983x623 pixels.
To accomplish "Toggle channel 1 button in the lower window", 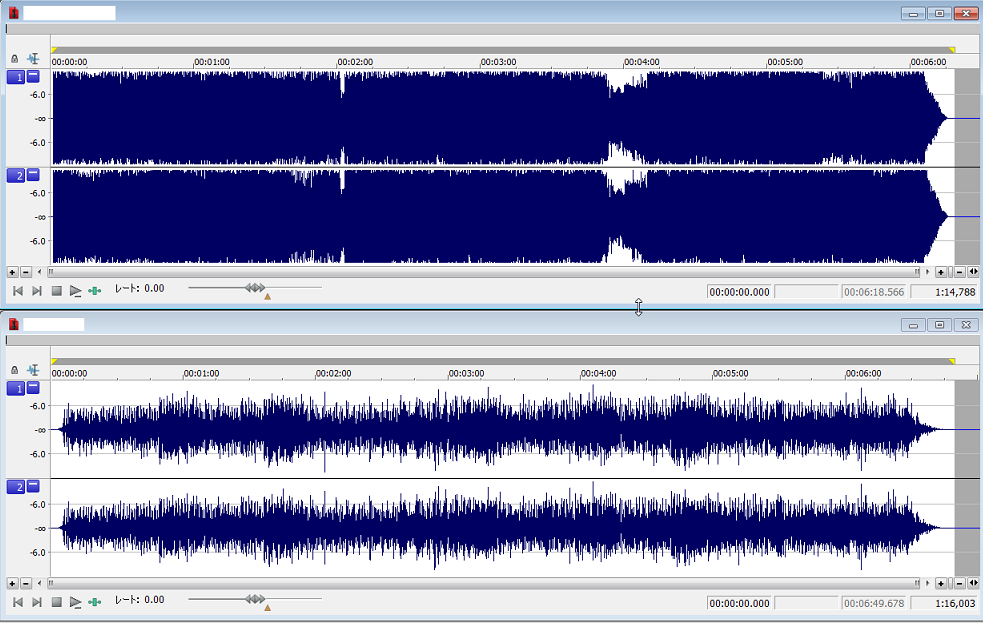I will click(x=16, y=389).
